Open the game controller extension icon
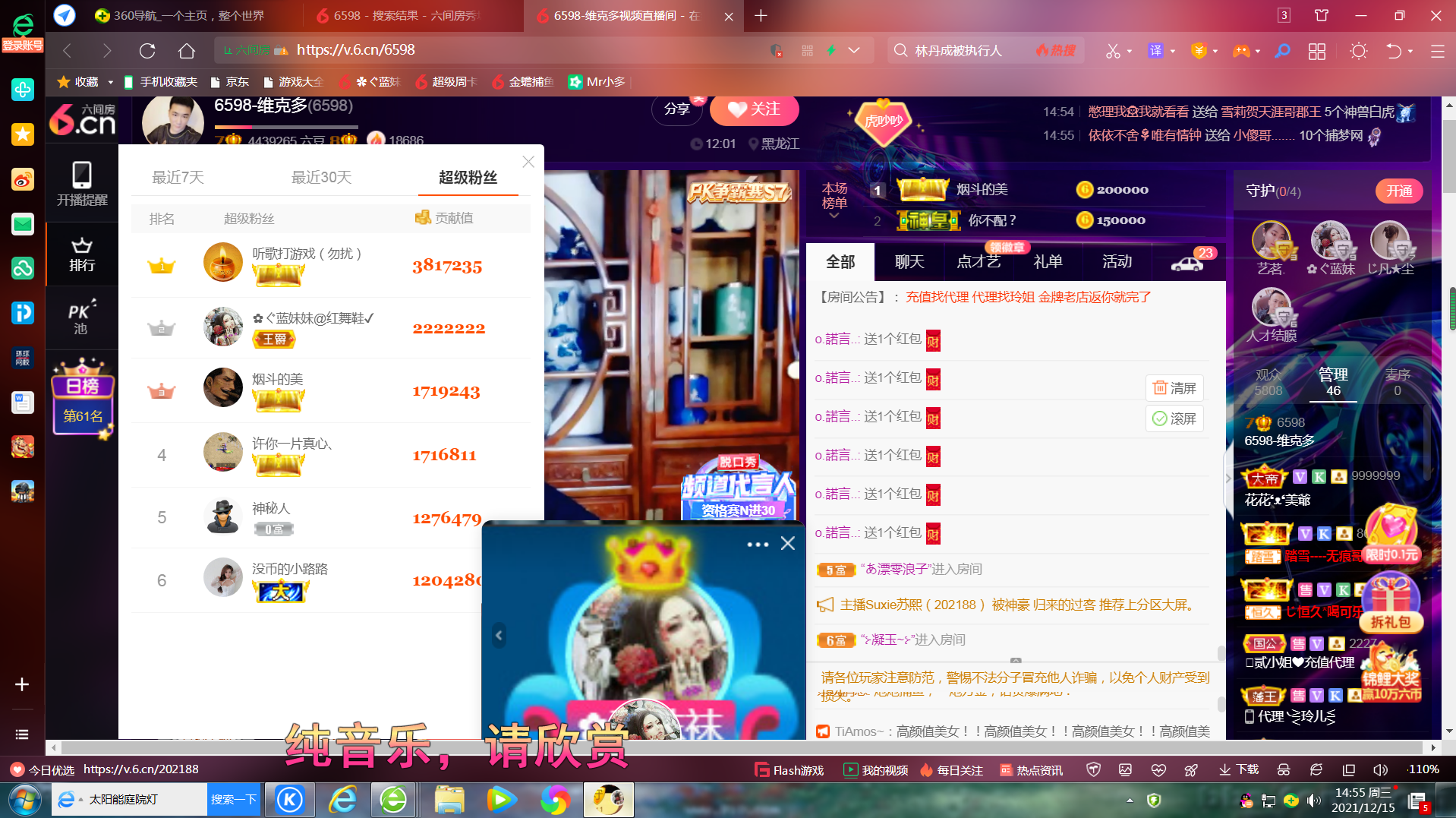1456x818 pixels. (1240, 51)
